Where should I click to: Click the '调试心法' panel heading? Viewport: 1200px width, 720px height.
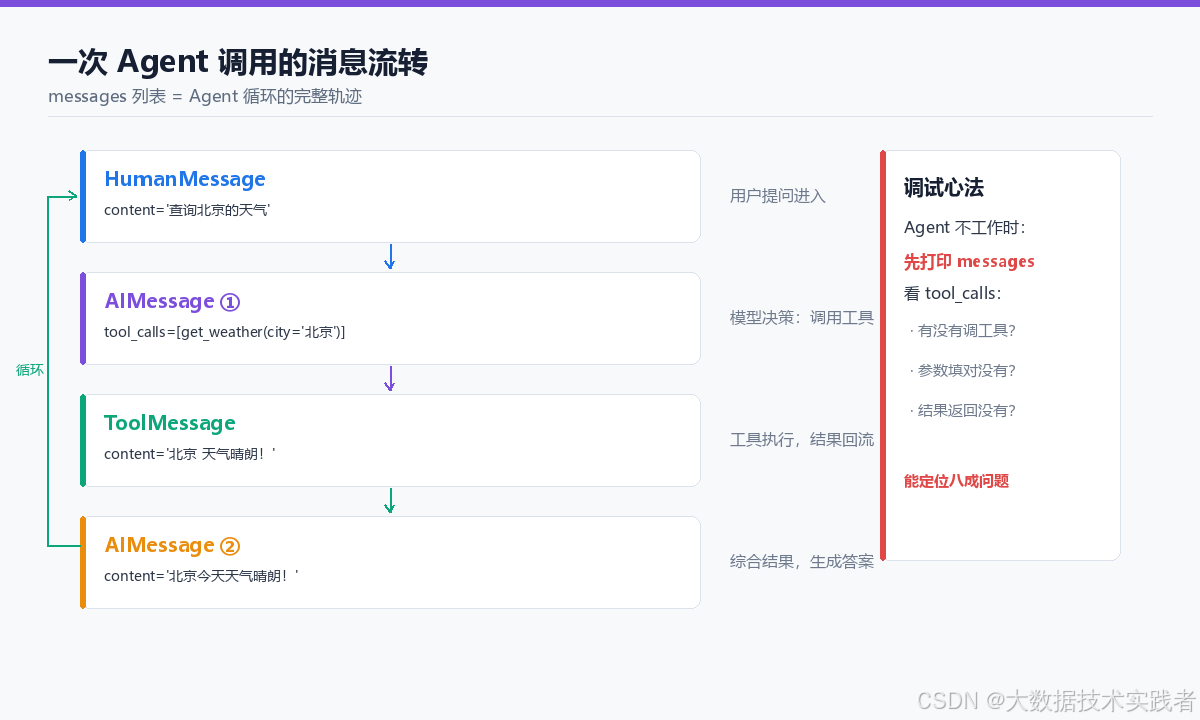click(x=944, y=188)
